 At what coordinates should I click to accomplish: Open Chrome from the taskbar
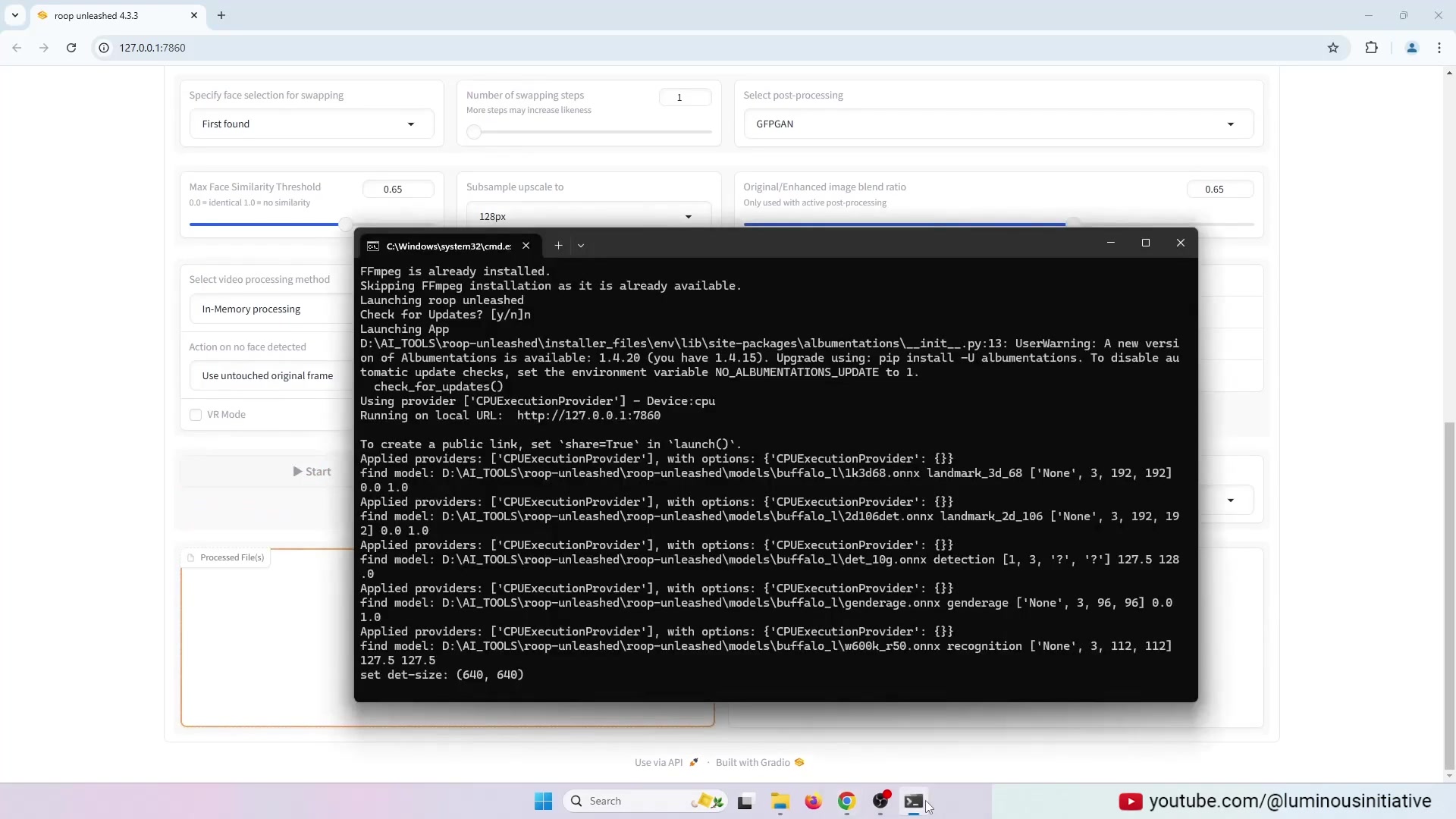pos(846,802)
